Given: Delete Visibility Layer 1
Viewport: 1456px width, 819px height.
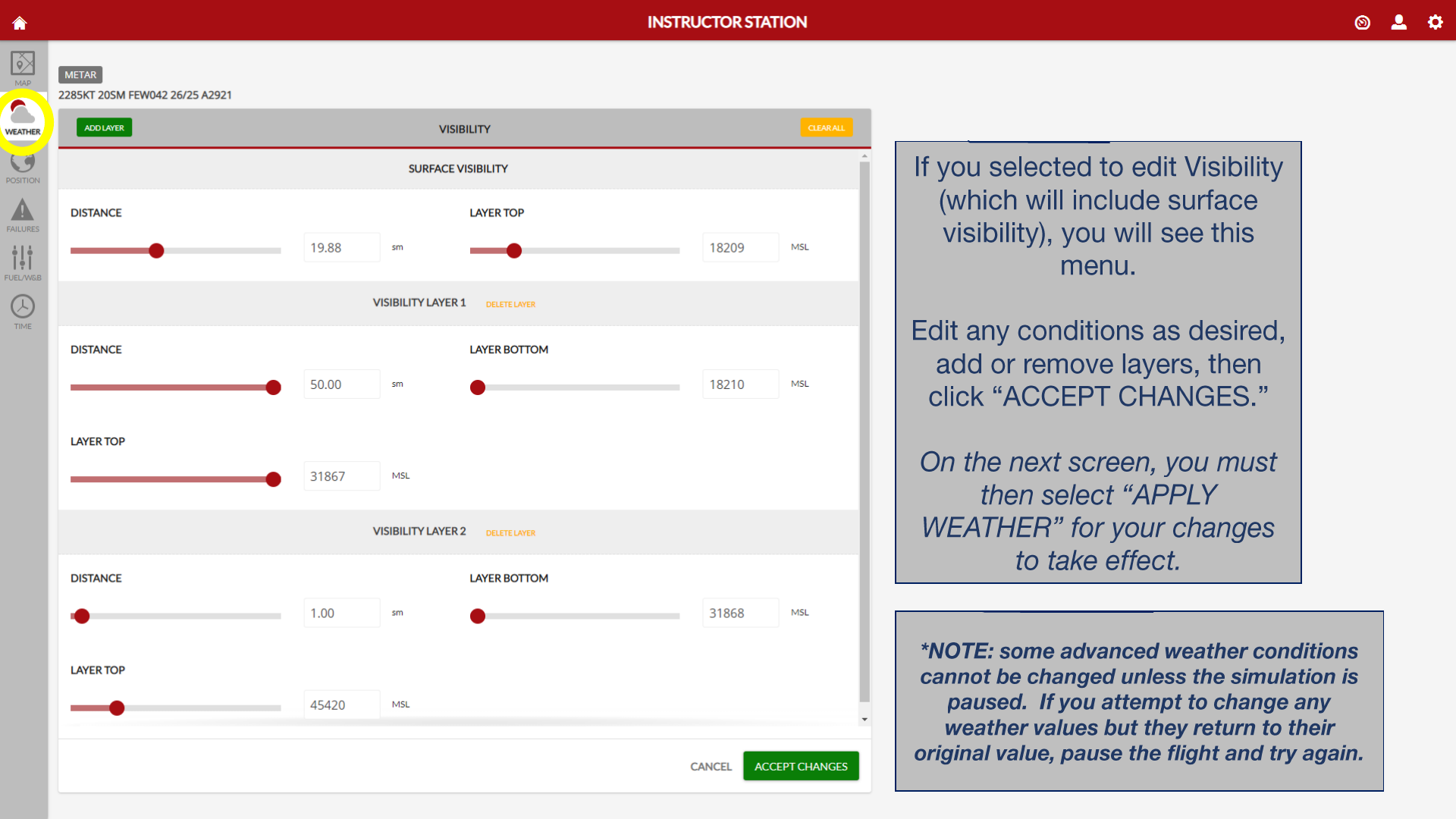Looking at the screenshot, I should click(x=510, y=304).
